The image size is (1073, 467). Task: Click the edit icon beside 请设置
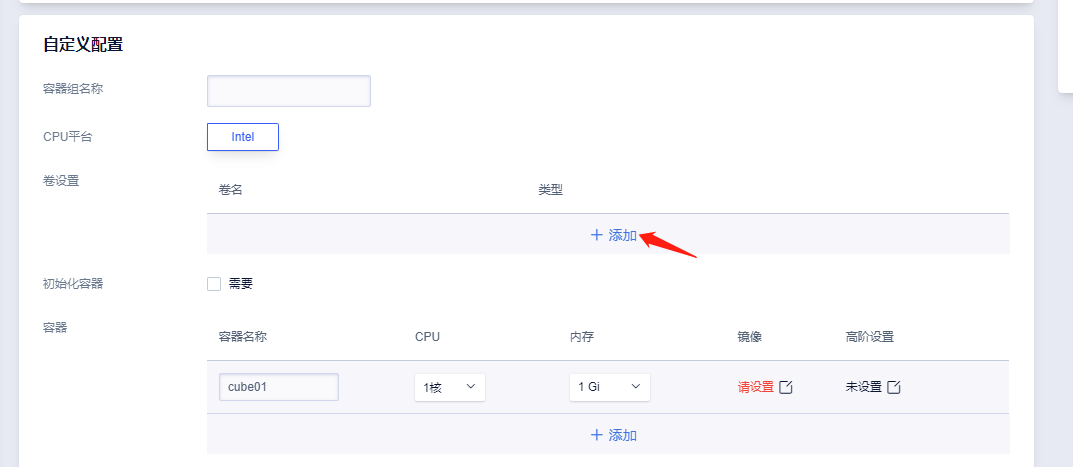click(x=786, y=387)
